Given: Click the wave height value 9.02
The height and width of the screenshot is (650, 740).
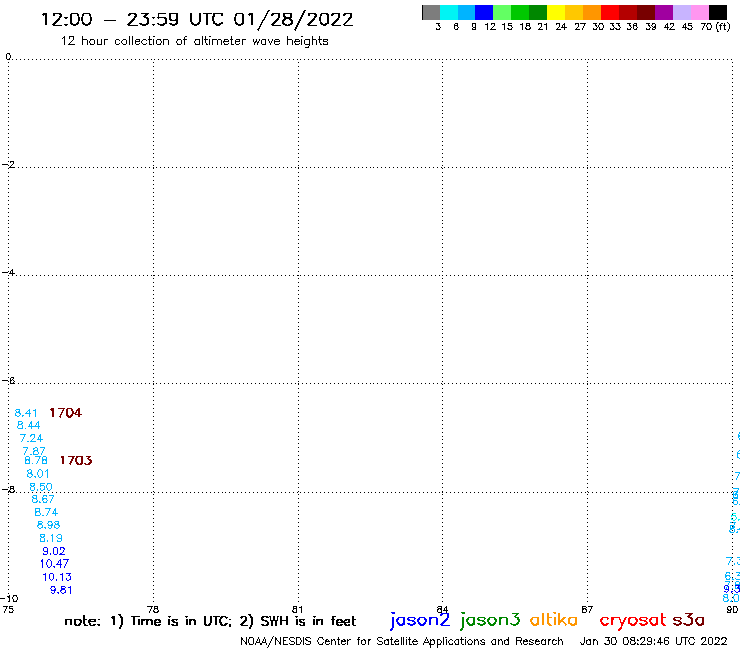Looking at the screenshot, I should 54,551.
